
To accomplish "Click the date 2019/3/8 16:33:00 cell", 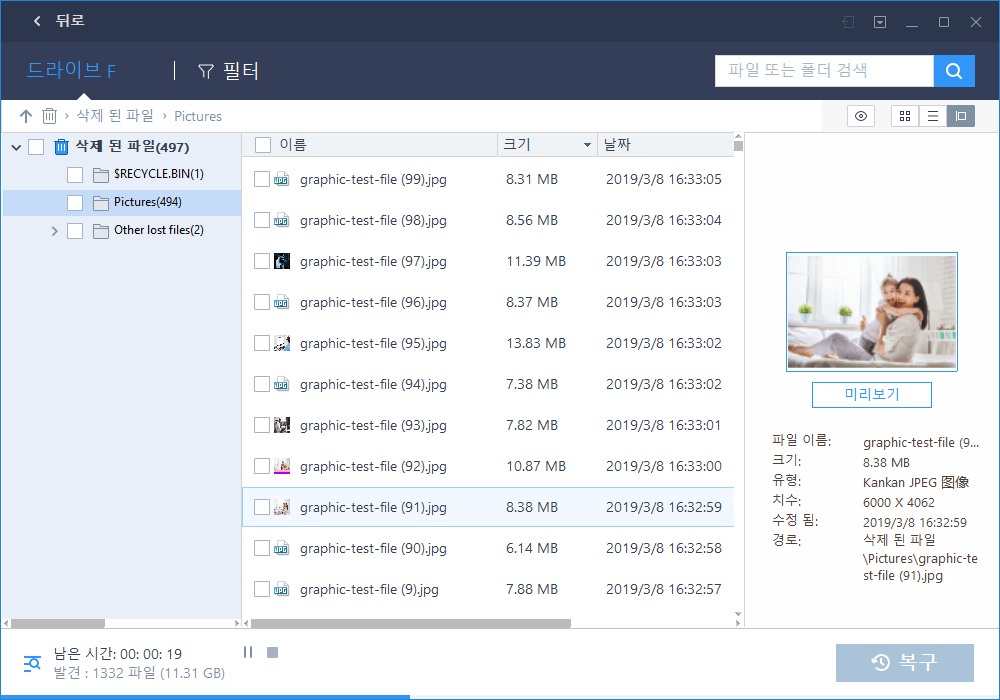I will point(663,466).
